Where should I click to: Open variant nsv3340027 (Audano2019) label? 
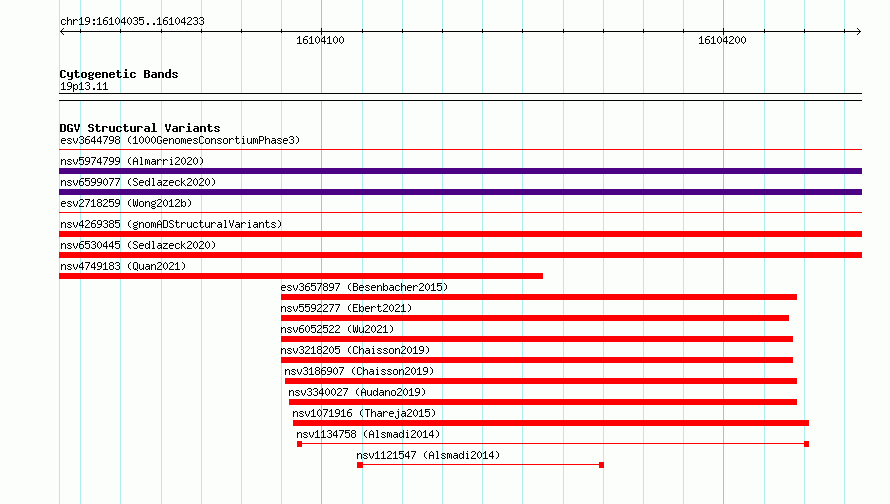[357, 392]
